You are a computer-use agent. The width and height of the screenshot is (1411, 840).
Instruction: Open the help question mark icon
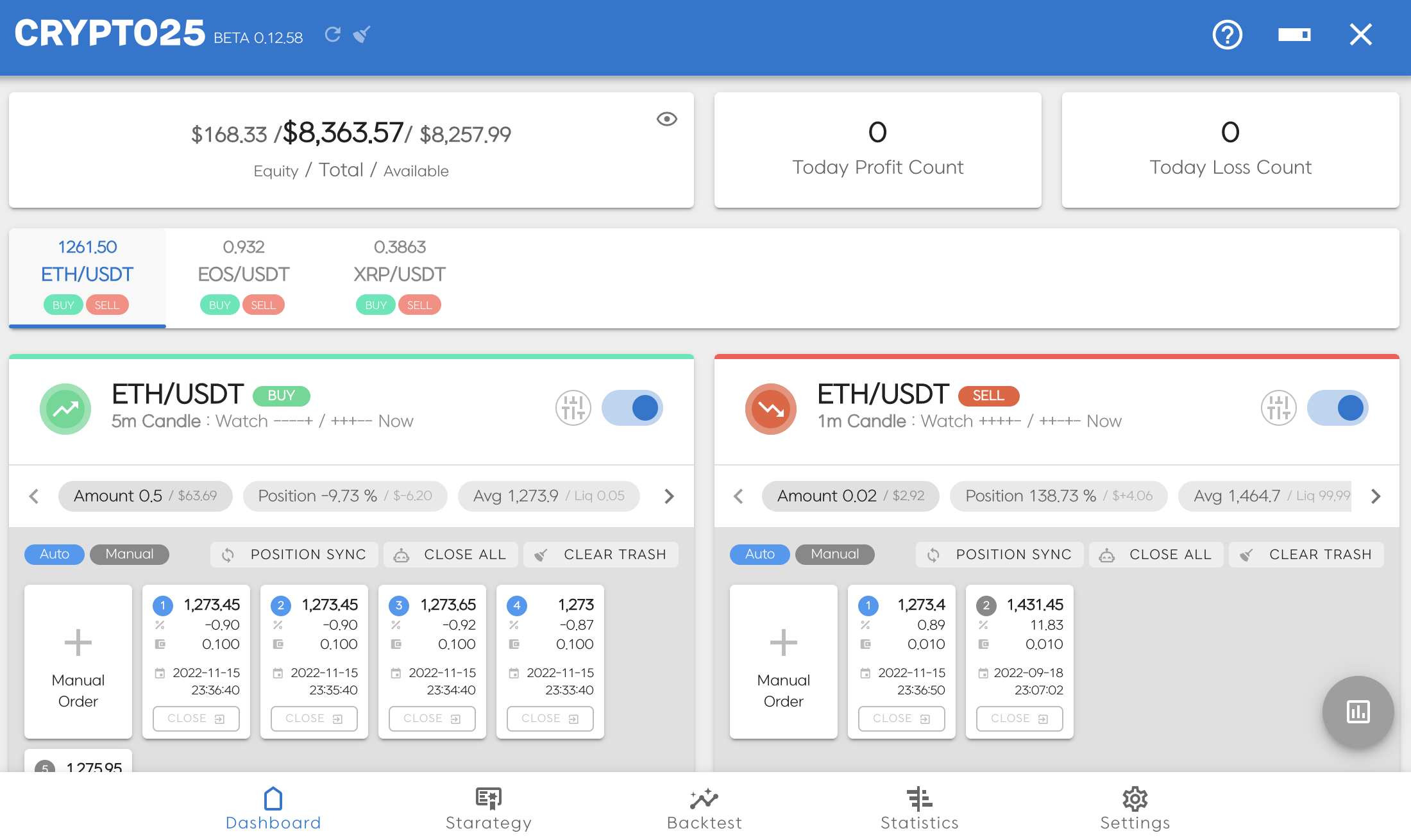(1228, 35)
